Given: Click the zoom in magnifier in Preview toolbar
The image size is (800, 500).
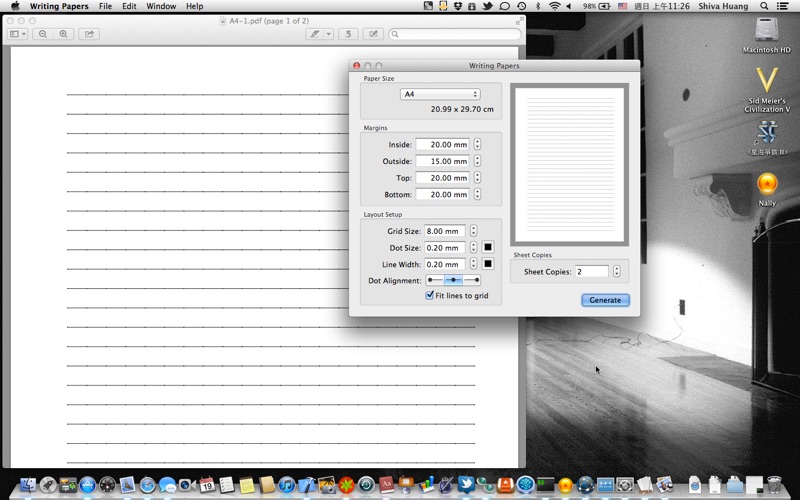Looking at the screenshot, I should pos(64,34).
